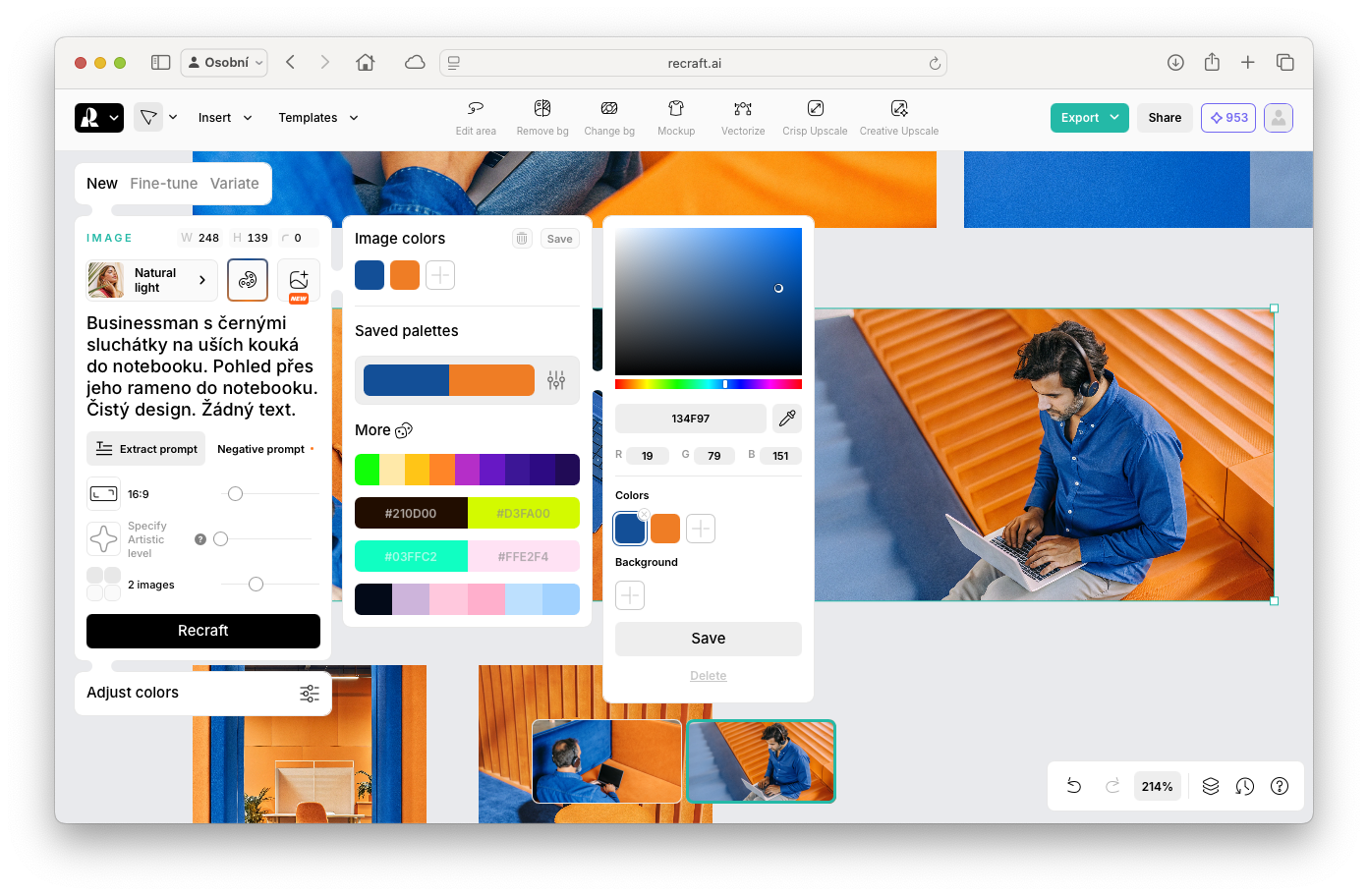Click the artistic level slider handle
This screenshot has height=896, width=1368.
coord(221,539)
